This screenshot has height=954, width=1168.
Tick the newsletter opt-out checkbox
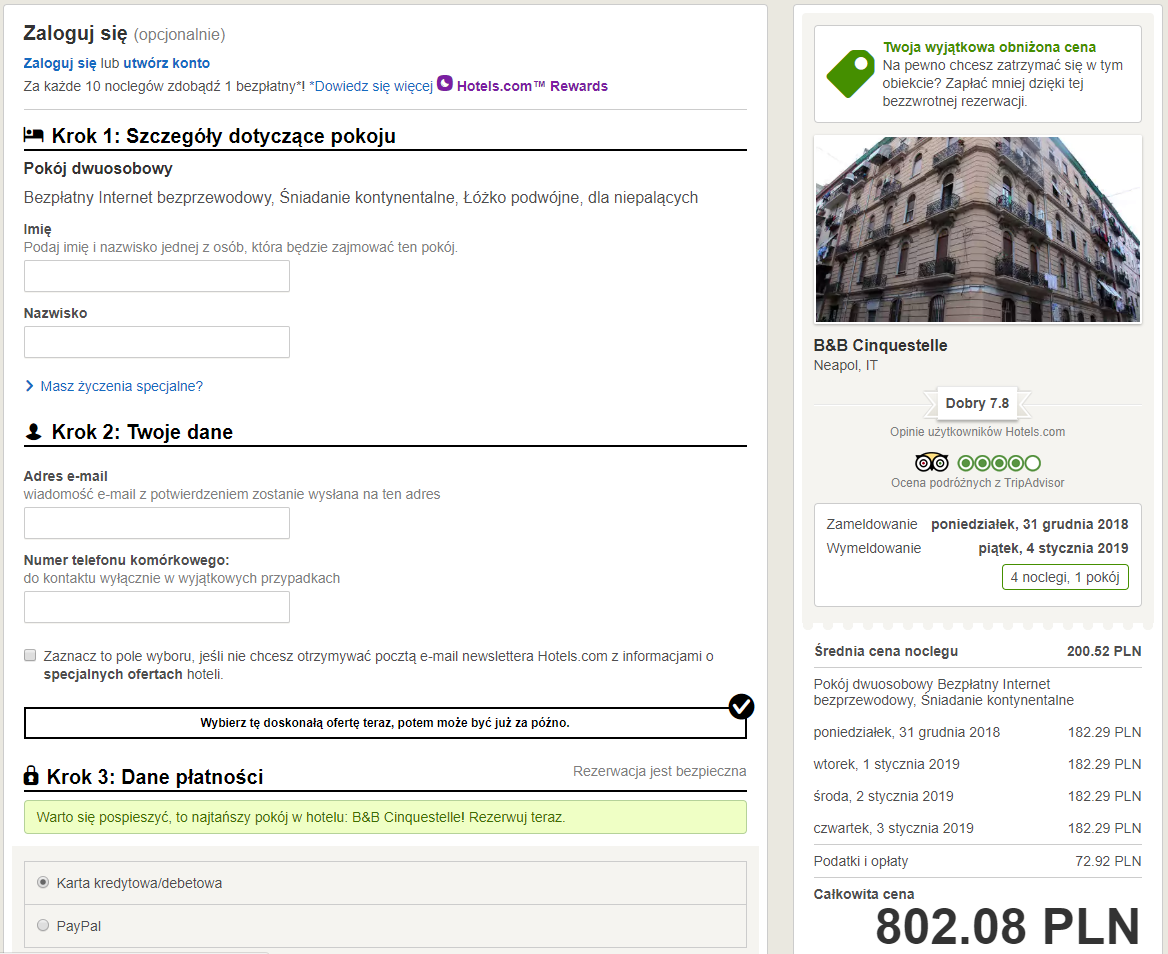(30, 656)
